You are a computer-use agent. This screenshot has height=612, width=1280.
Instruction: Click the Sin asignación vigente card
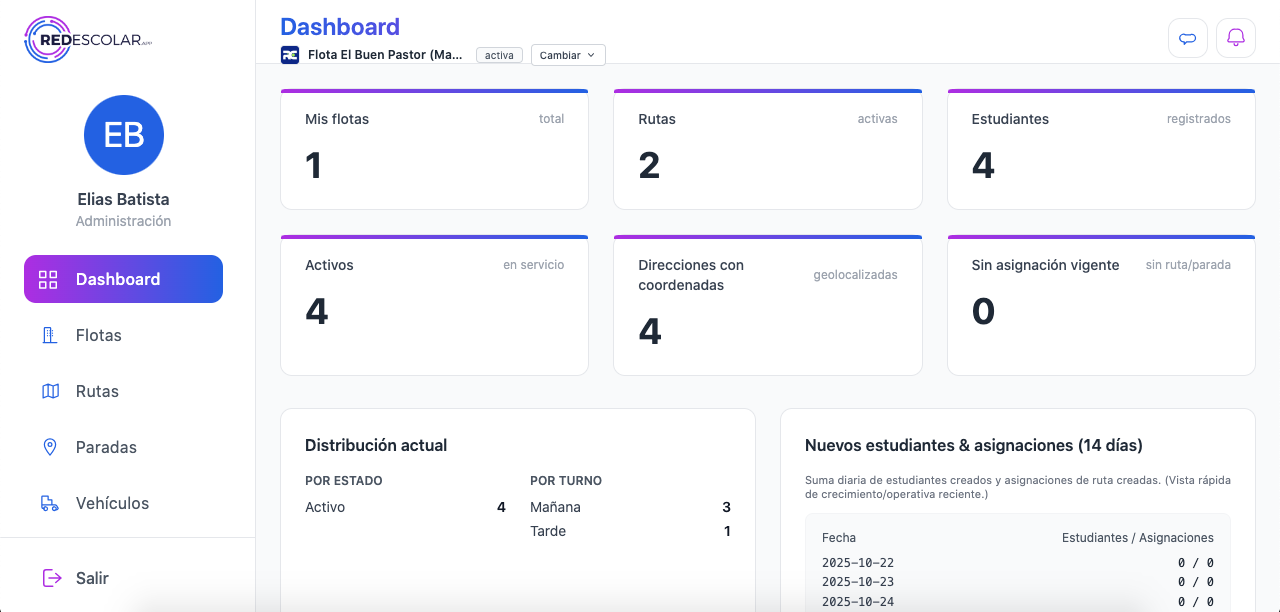pyautogui.click(x=1100, y=305)
